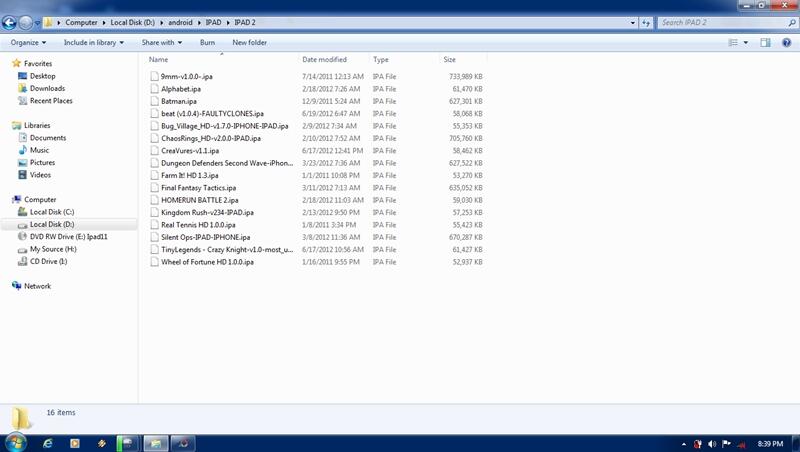Open CD Drive (I:)

[x=48, y=261]
